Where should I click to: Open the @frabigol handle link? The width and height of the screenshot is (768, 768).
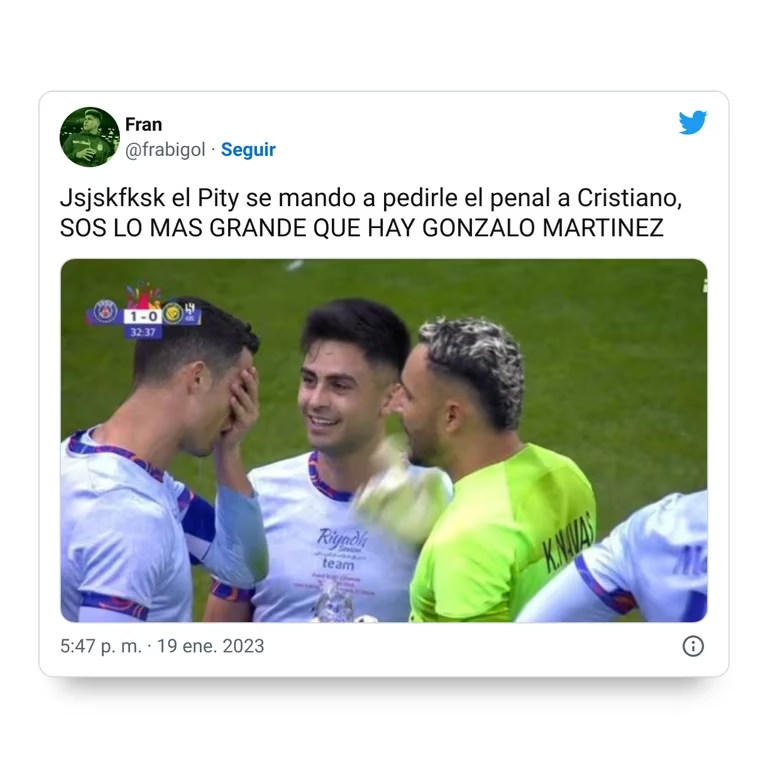pos(165,149)
